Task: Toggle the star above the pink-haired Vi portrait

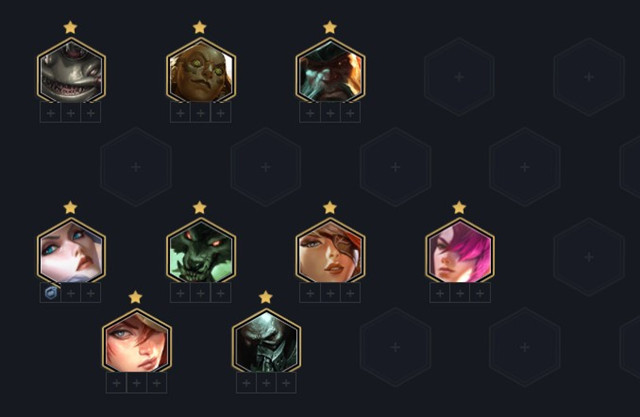Action: (x=459, y=208)
